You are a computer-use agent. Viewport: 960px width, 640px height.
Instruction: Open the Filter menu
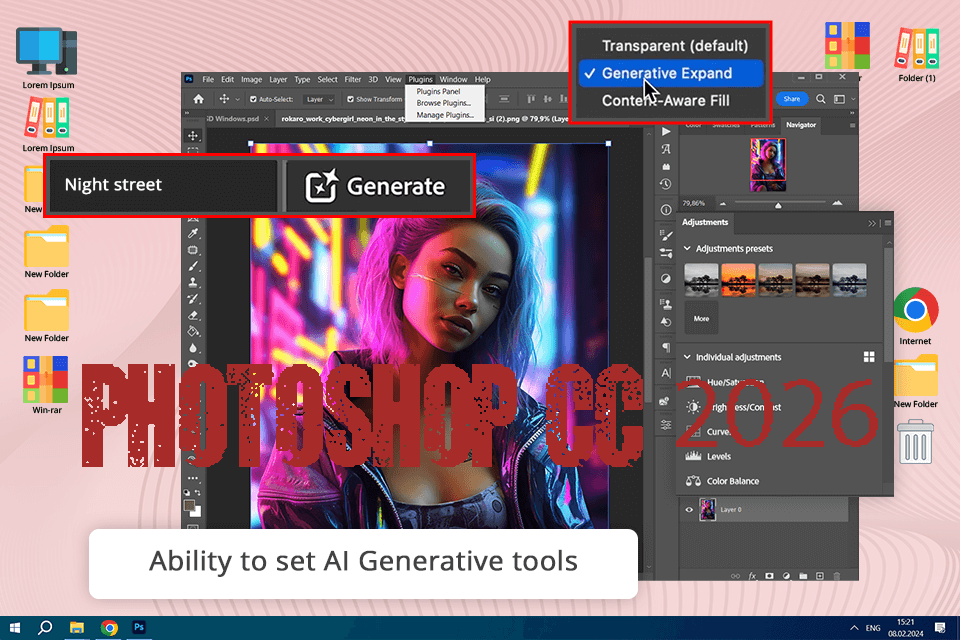[351, 79]
